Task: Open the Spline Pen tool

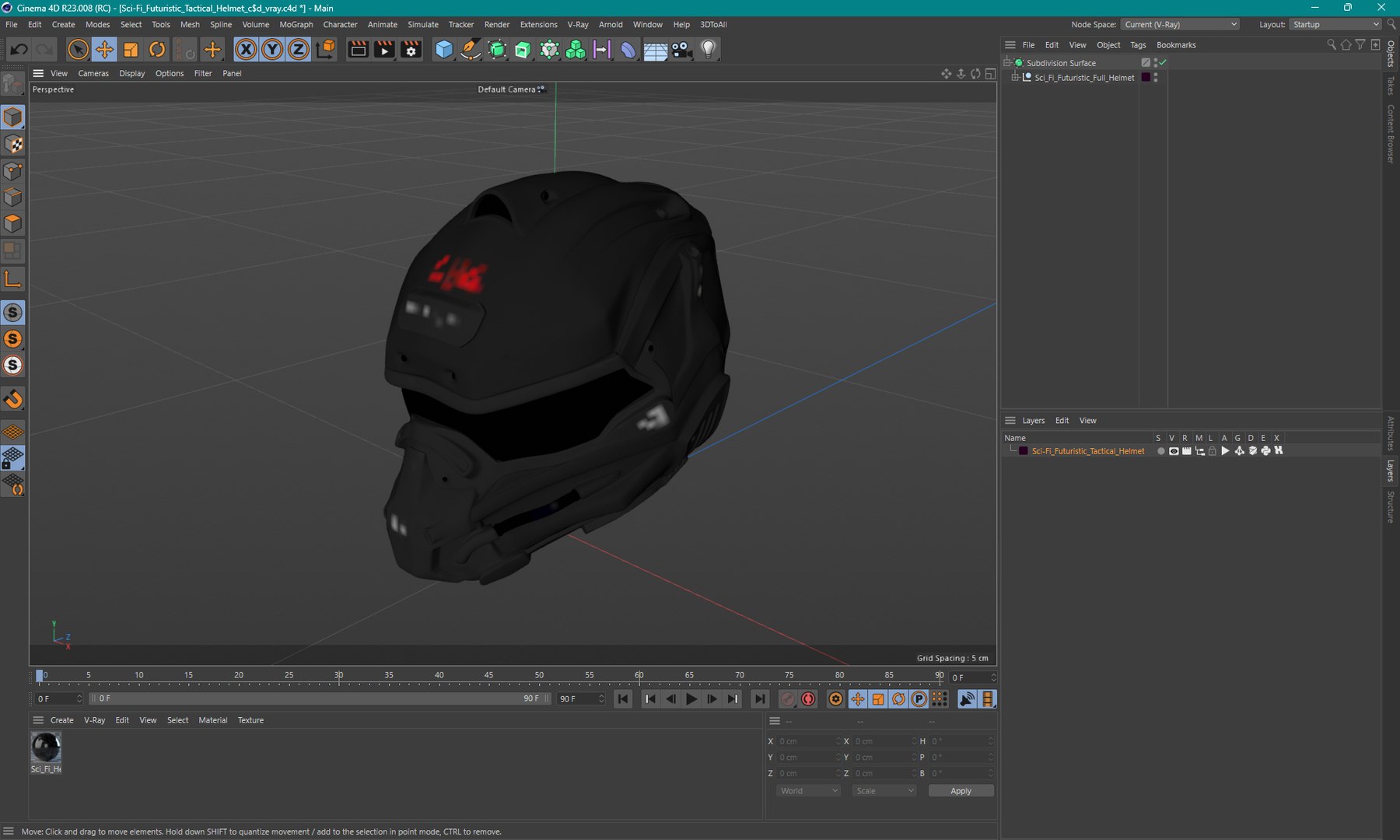Action: (x=471, y=50)
